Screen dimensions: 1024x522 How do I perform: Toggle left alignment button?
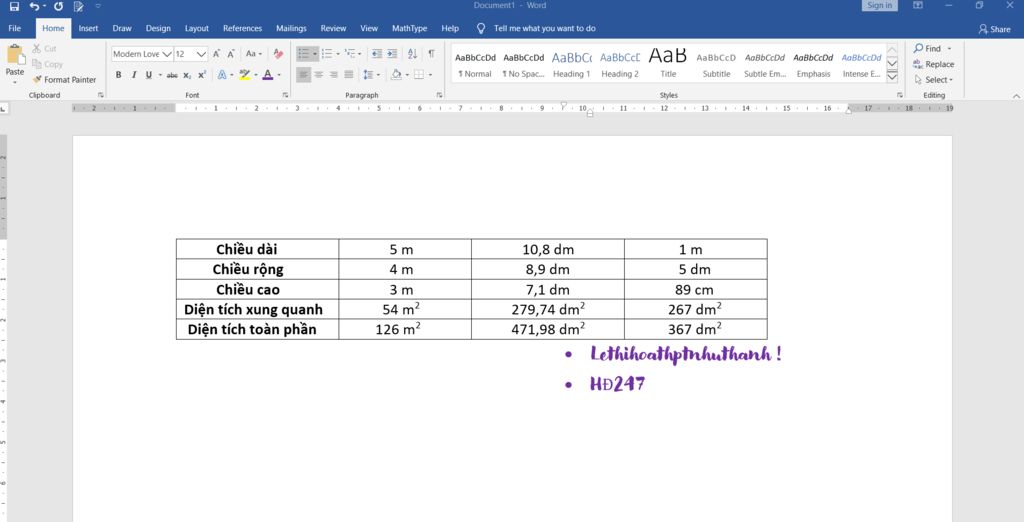(303, 75)
